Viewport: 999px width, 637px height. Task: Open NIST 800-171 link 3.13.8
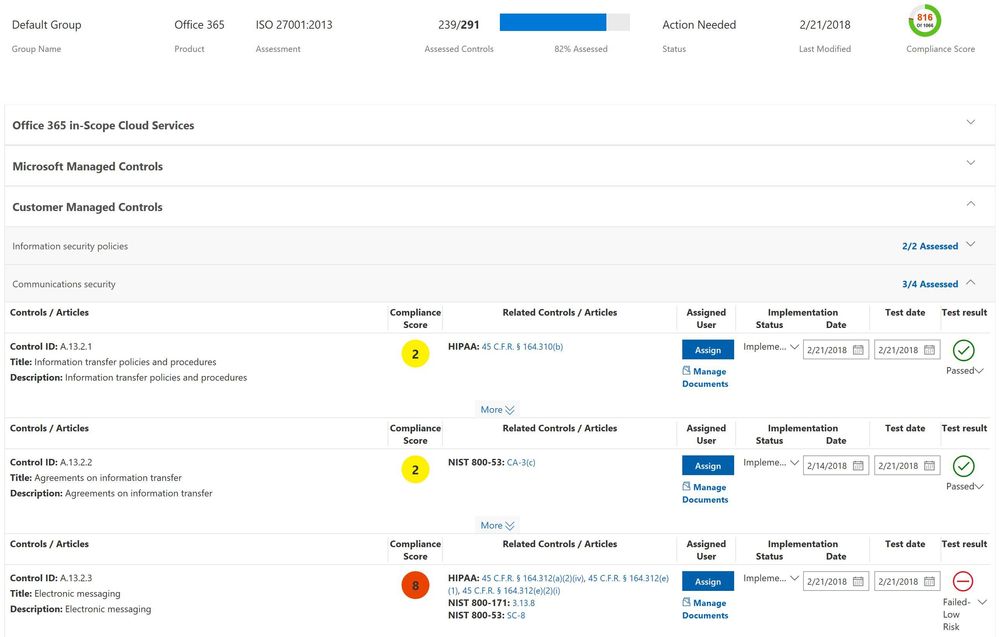[x=524, y=603]
